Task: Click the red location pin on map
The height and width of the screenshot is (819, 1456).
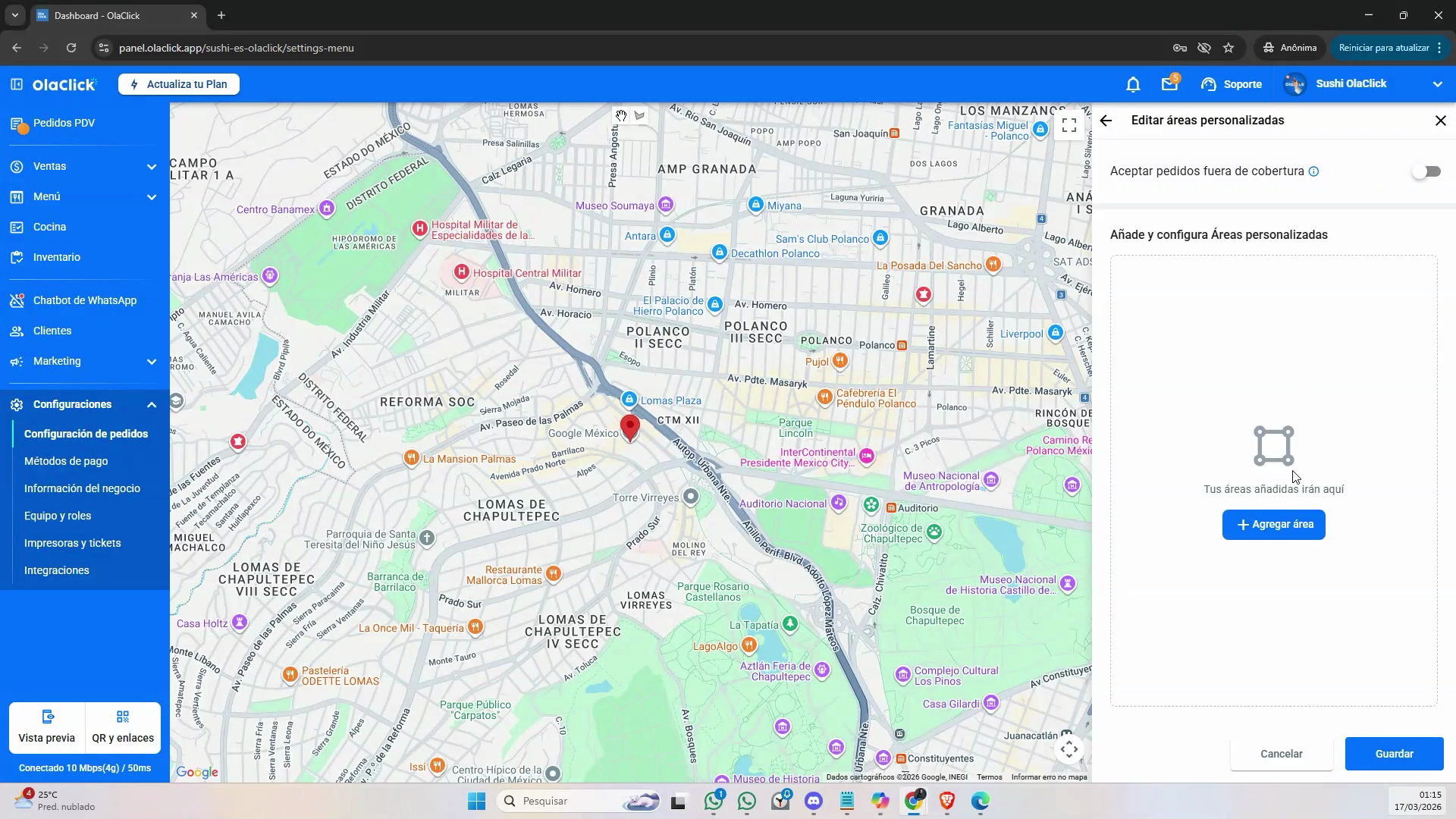Action: [629, 428]
